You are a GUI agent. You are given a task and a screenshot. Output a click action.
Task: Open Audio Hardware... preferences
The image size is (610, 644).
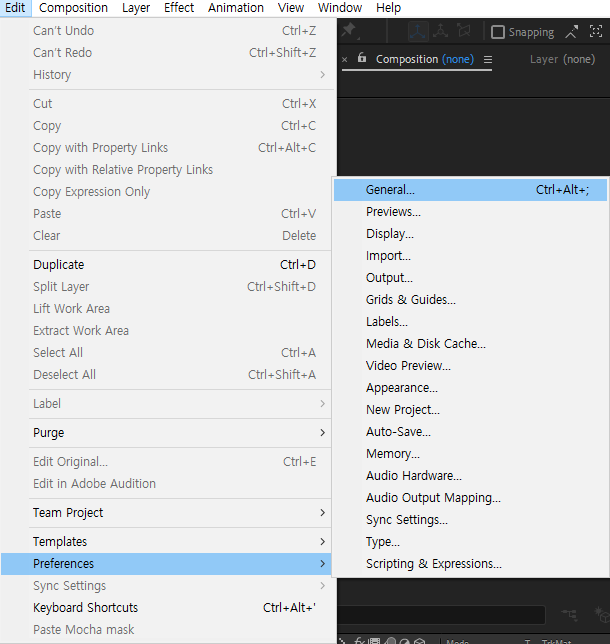tap(470, 476)
